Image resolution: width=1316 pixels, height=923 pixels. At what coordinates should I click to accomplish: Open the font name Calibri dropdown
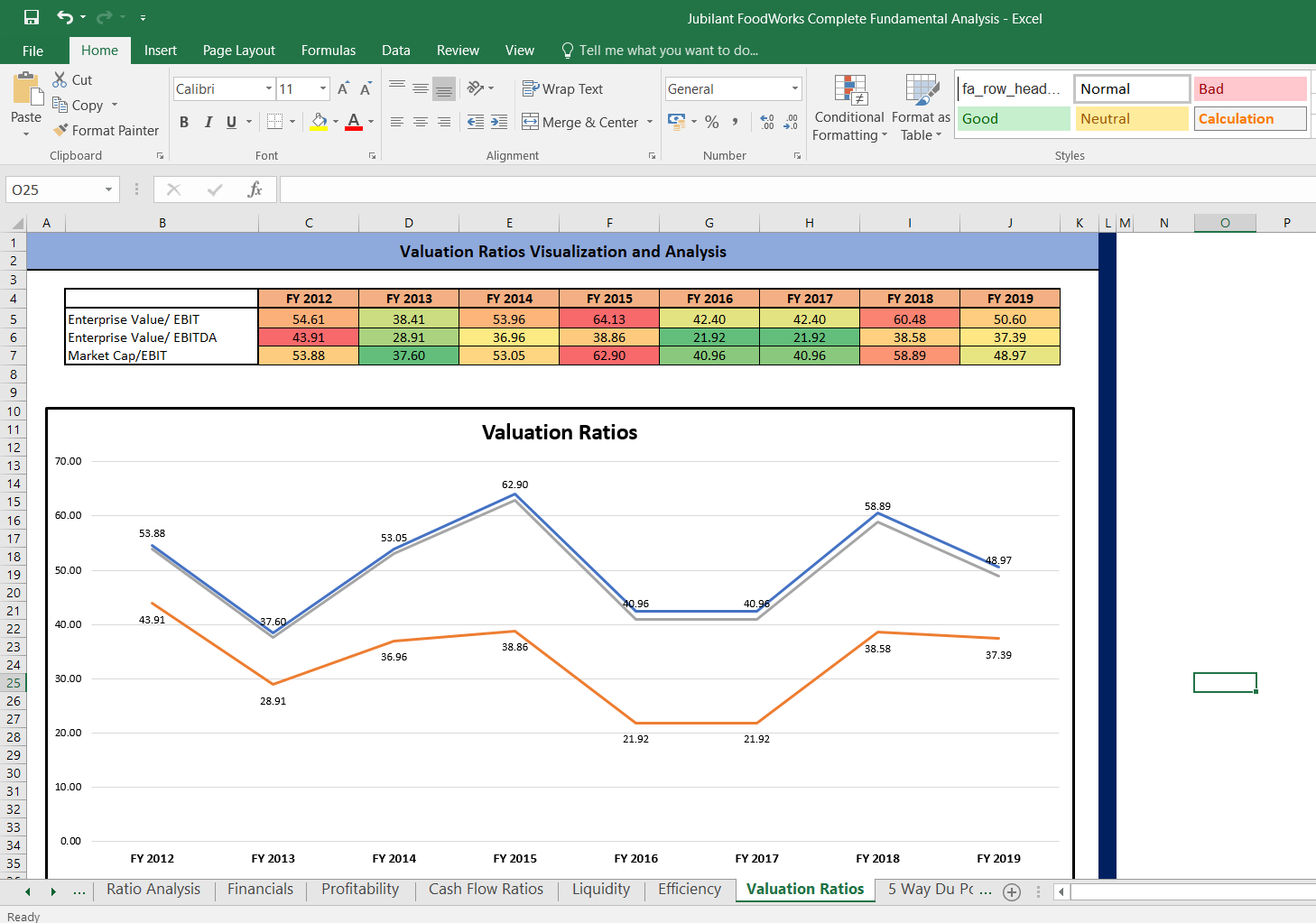(269, 88)
